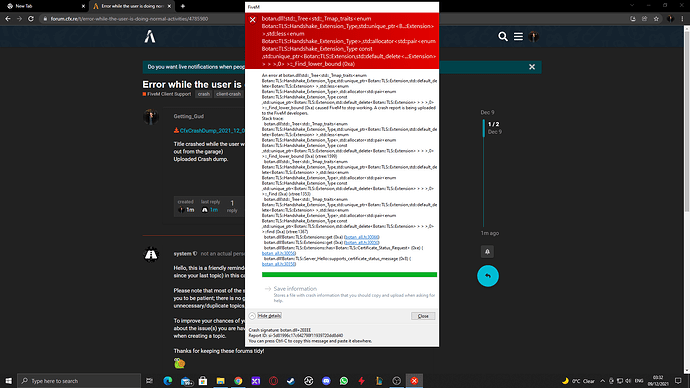
Task: Click the user avatar in forum header
Action: pos(533,37)
